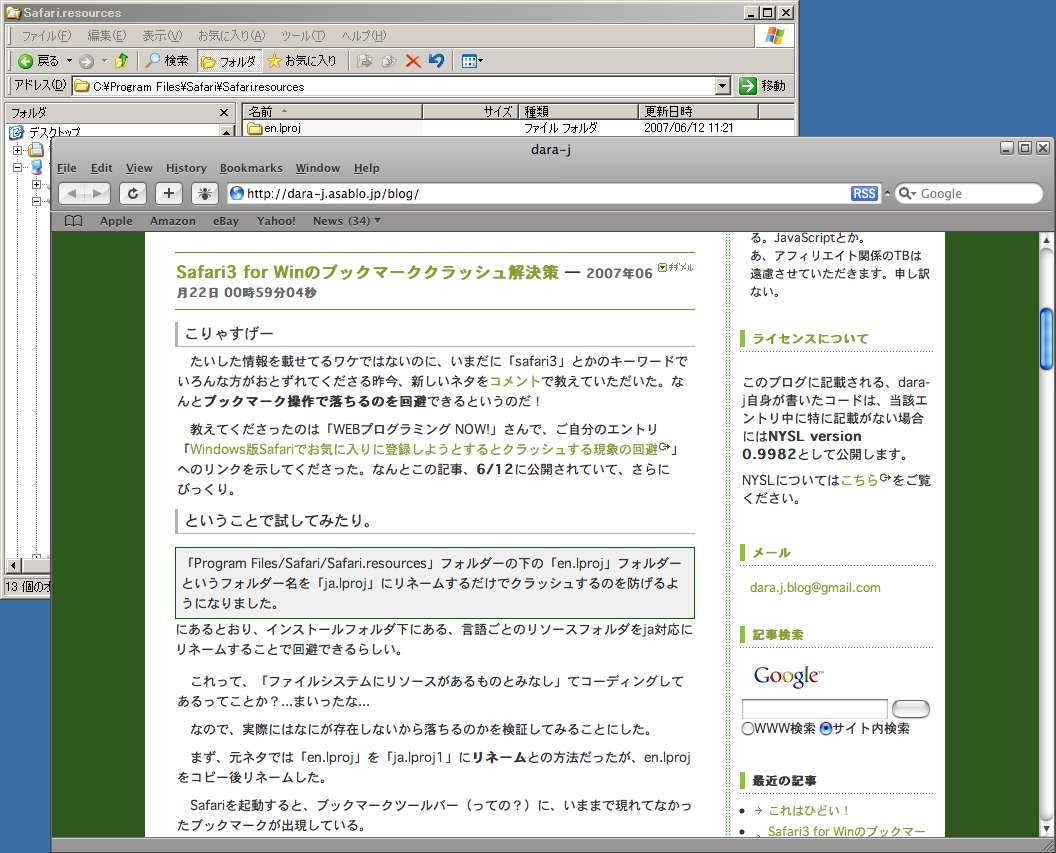Click Safari's back arrow button
This screenshot has width=1056, height=853.
72,194
